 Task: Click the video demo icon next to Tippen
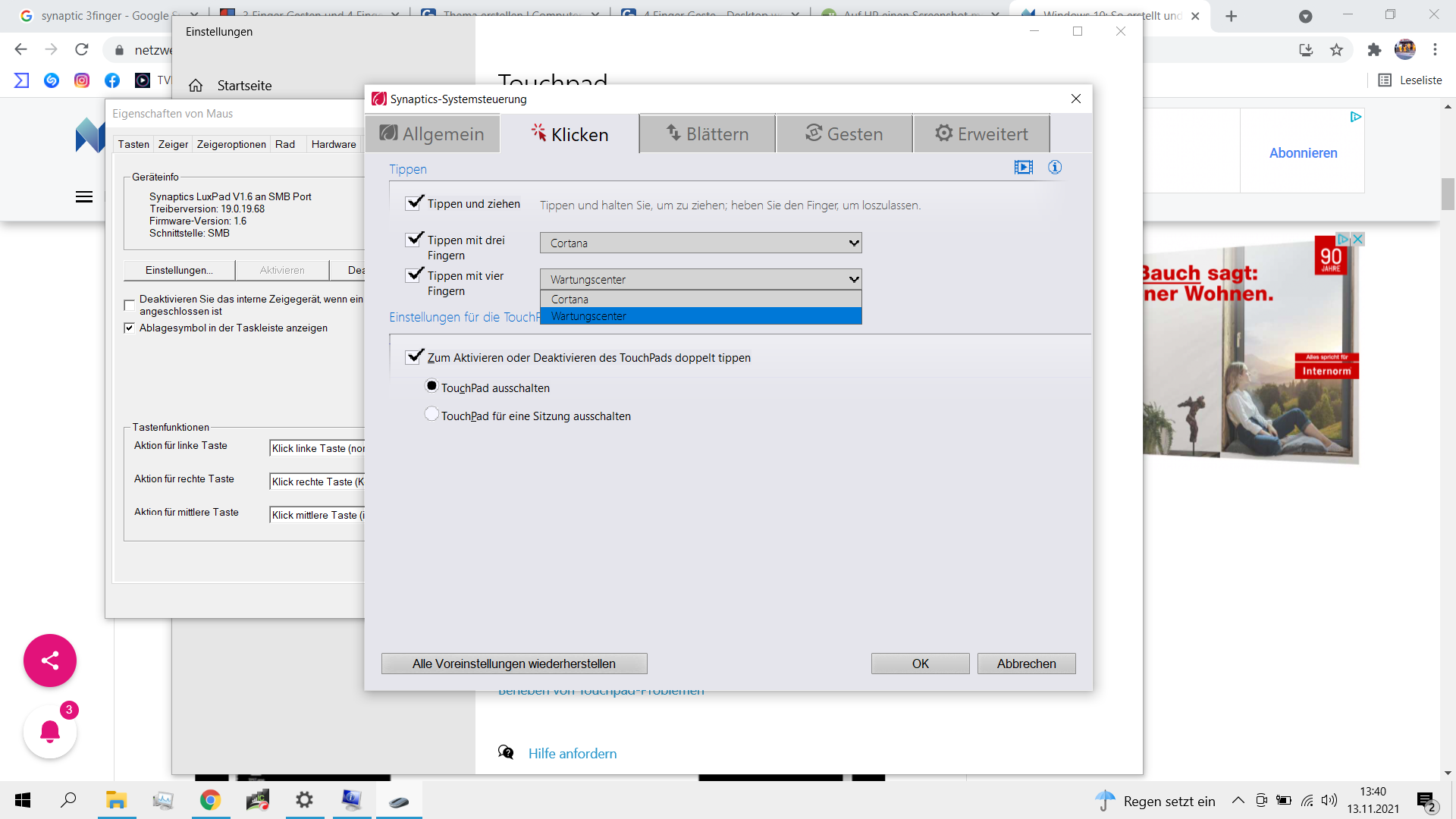[x=1023, y=168]
